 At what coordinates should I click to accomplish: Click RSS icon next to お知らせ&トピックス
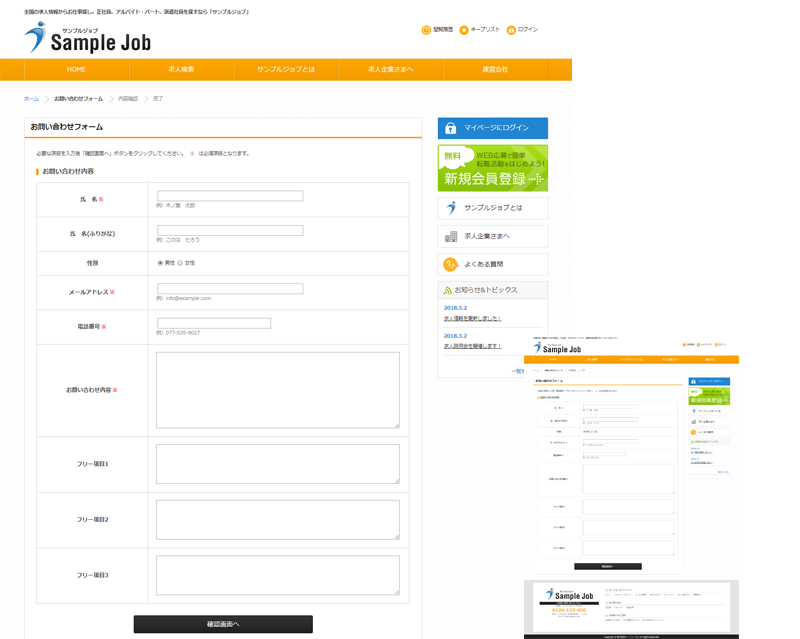click(x=447, y=290)
